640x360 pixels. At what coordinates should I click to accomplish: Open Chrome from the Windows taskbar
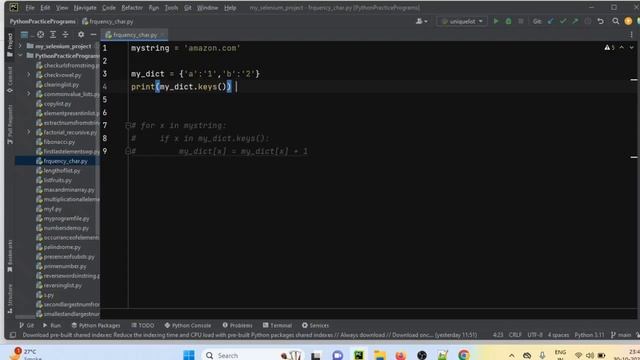point(463,355)
